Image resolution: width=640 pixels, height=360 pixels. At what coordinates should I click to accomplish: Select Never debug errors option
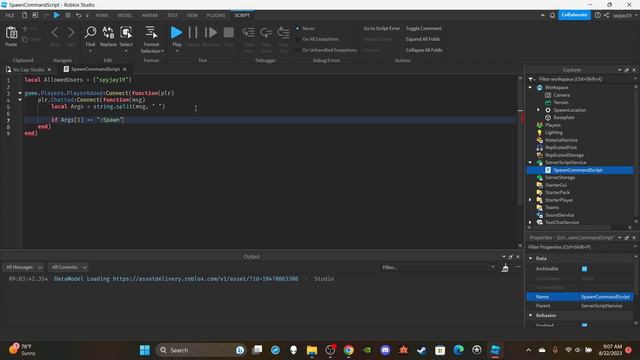tap(306, 29)
